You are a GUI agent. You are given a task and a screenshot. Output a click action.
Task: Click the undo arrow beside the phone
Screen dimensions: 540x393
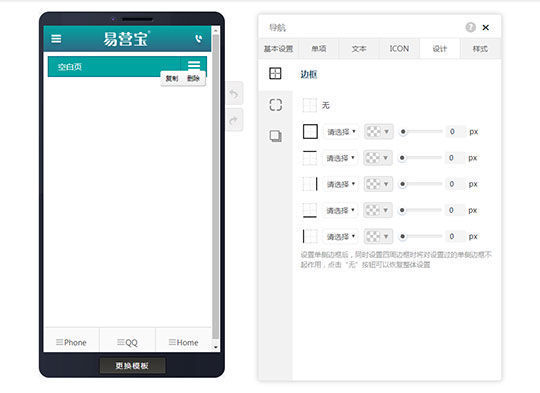234,94
